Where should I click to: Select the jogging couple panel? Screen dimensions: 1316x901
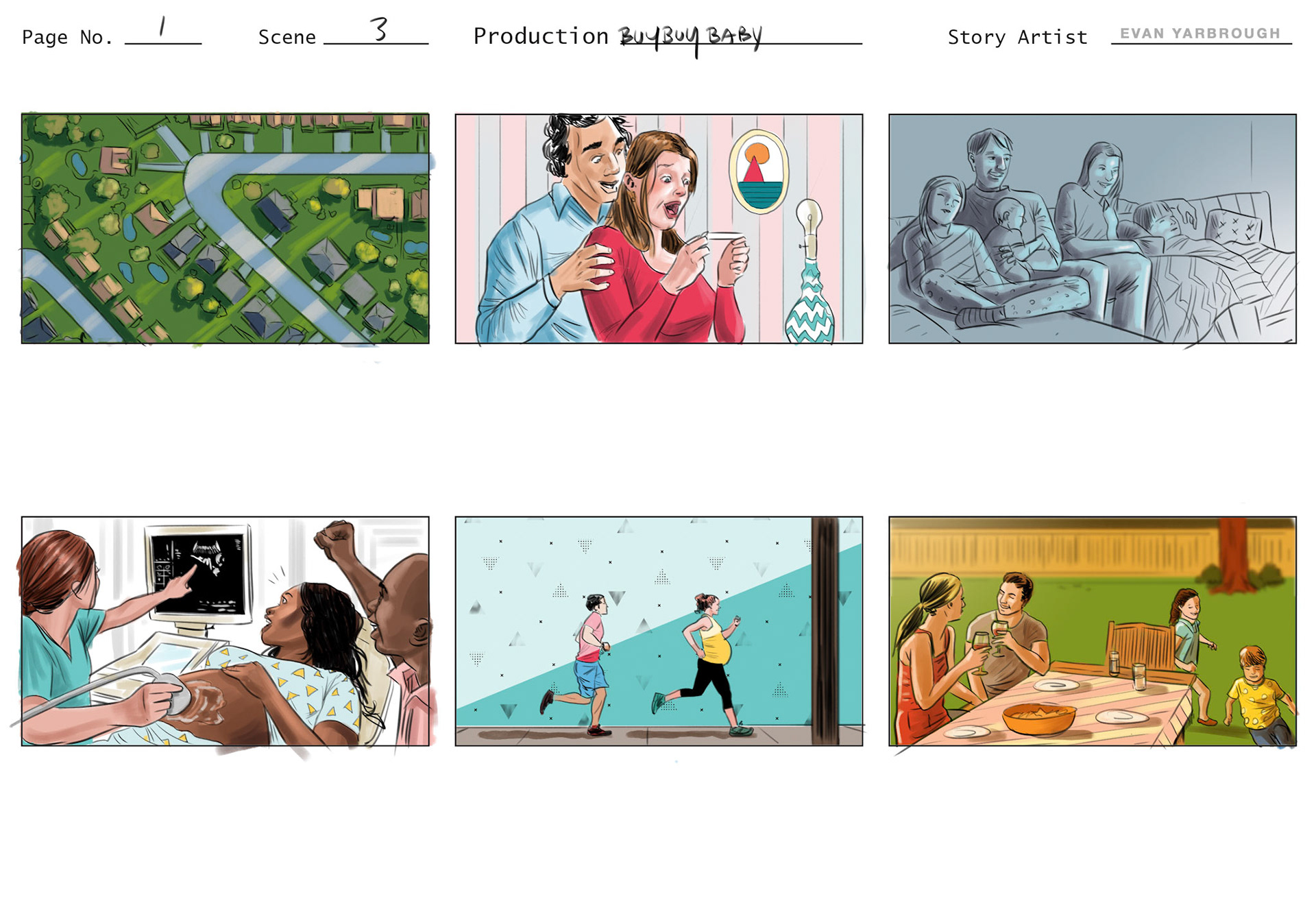[x=659, y=631]
